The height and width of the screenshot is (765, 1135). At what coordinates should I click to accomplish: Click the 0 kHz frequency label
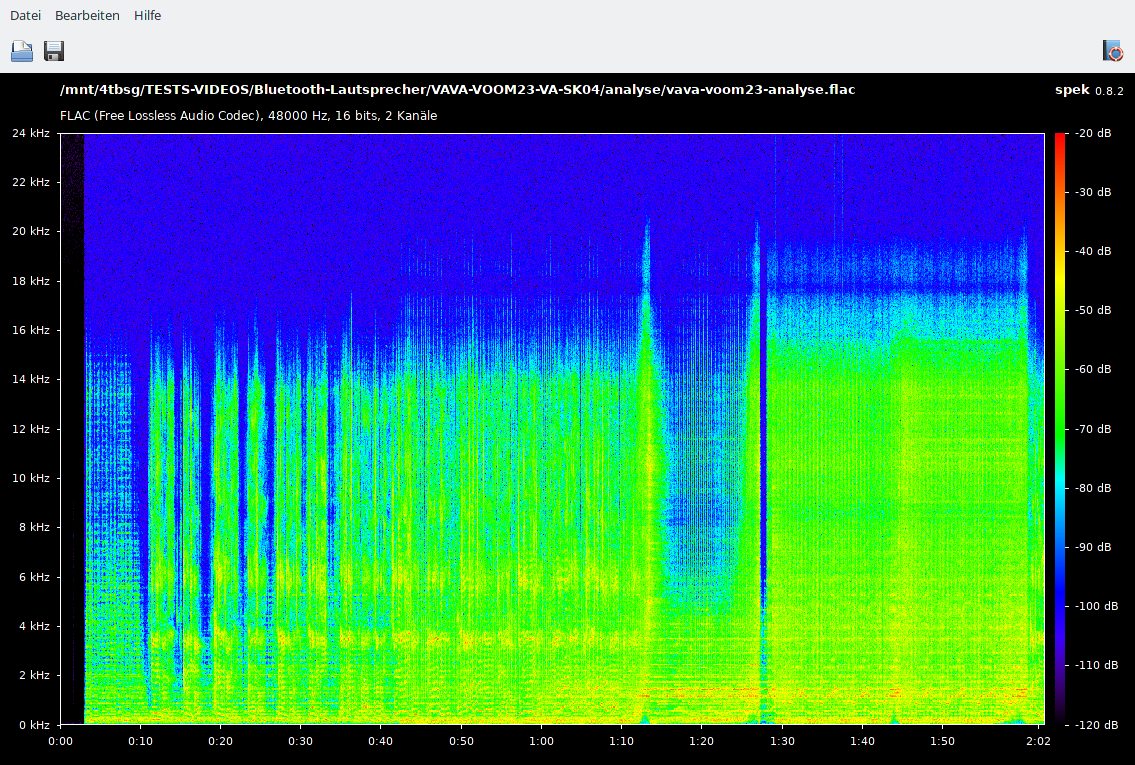click(34, 725)
